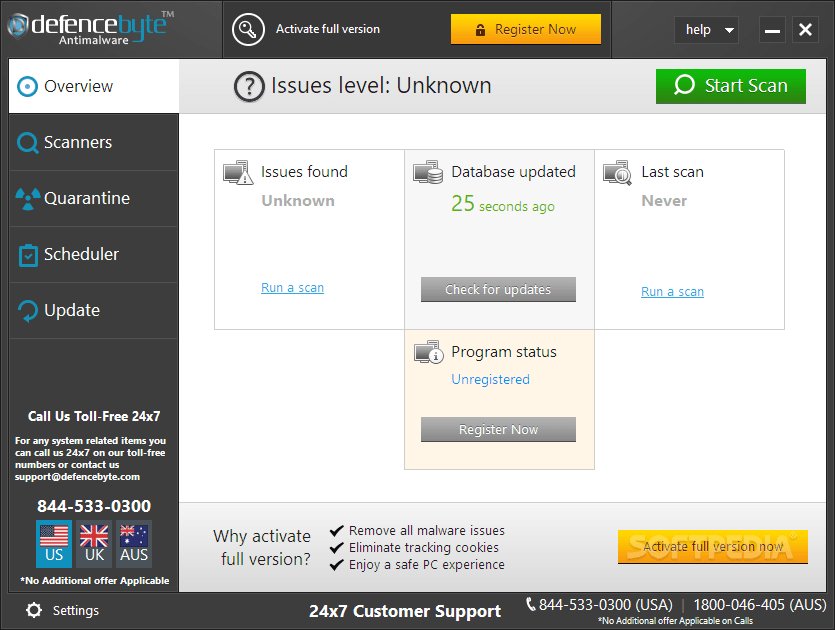Click the speech bubble icon on Start Scan
The image size is (835, 630).
[x=684, y=85]
